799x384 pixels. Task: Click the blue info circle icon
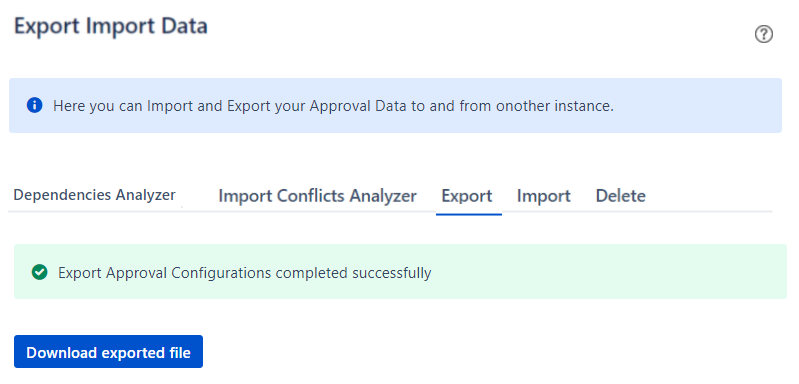click(34, 105)
